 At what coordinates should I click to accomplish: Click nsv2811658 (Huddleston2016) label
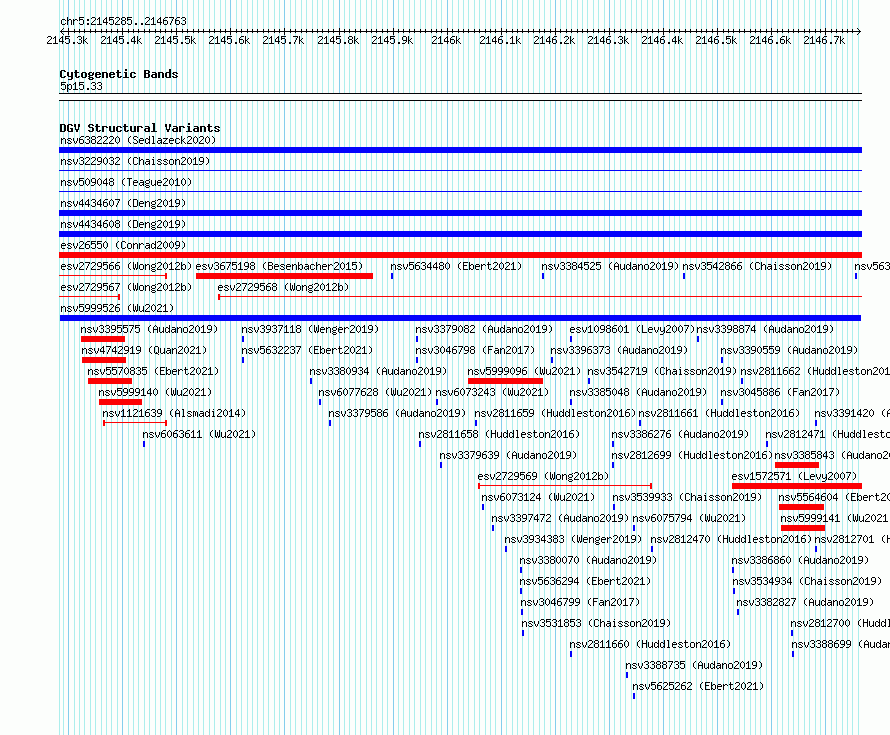(x=499, y=434)
